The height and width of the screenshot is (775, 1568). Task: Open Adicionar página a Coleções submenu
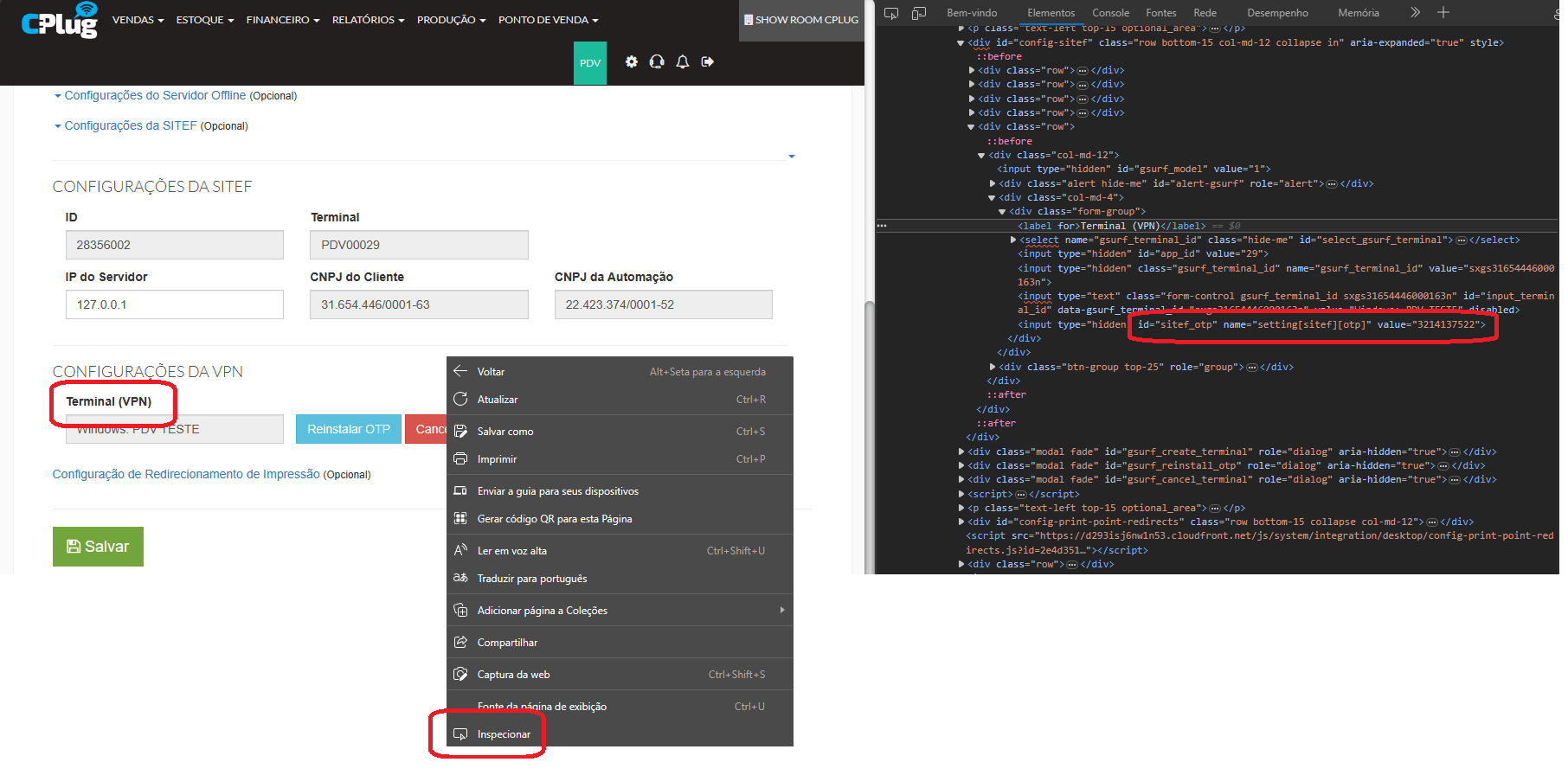pyautogui.click(x=620, y=610)
